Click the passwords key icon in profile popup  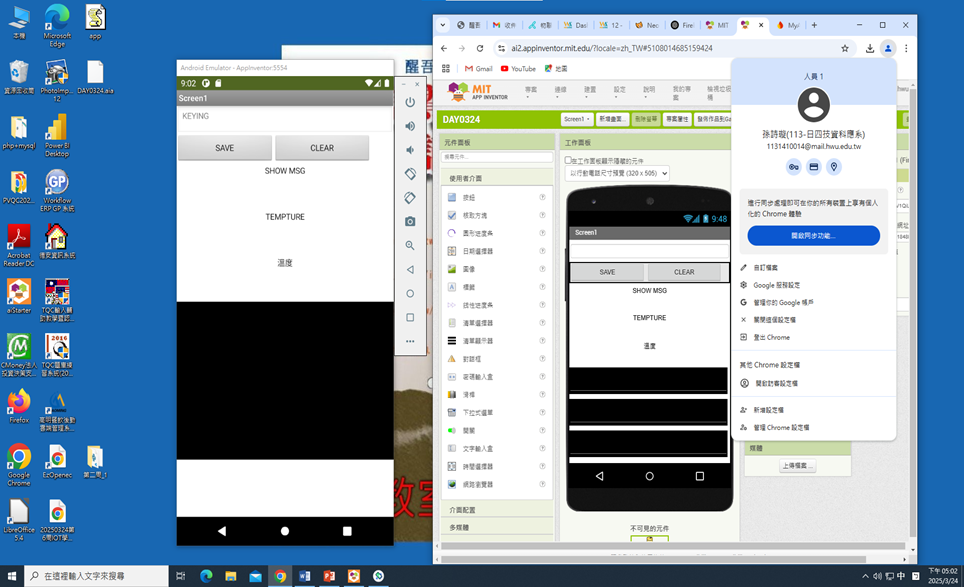pyautogui.click(x=793, y=167)
